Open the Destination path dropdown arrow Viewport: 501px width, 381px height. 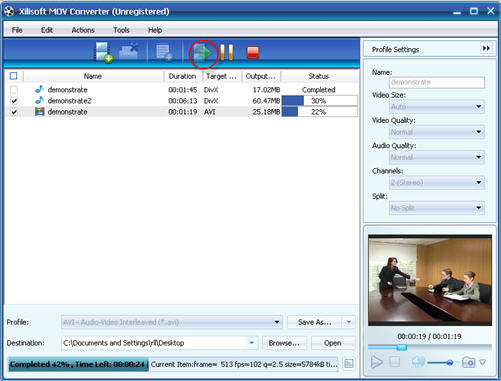point(252,343)
